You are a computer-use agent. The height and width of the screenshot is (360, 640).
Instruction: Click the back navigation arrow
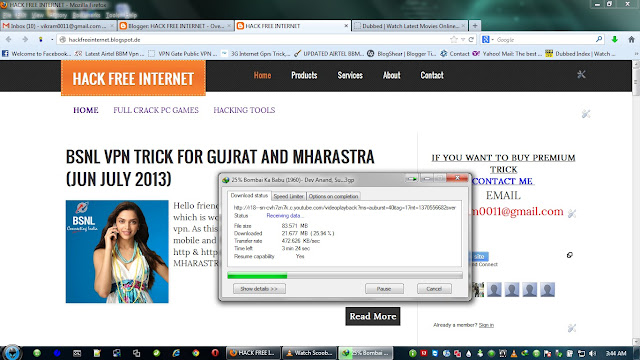coord(9,40)
